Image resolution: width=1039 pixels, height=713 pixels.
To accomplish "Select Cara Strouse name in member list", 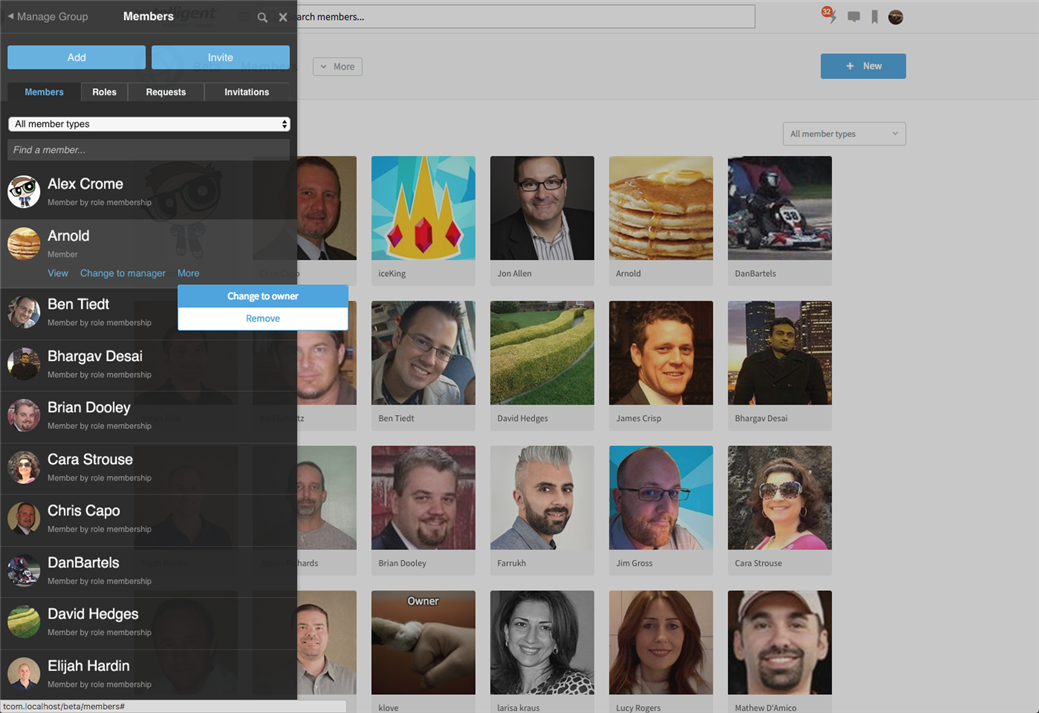I will 90,459.
